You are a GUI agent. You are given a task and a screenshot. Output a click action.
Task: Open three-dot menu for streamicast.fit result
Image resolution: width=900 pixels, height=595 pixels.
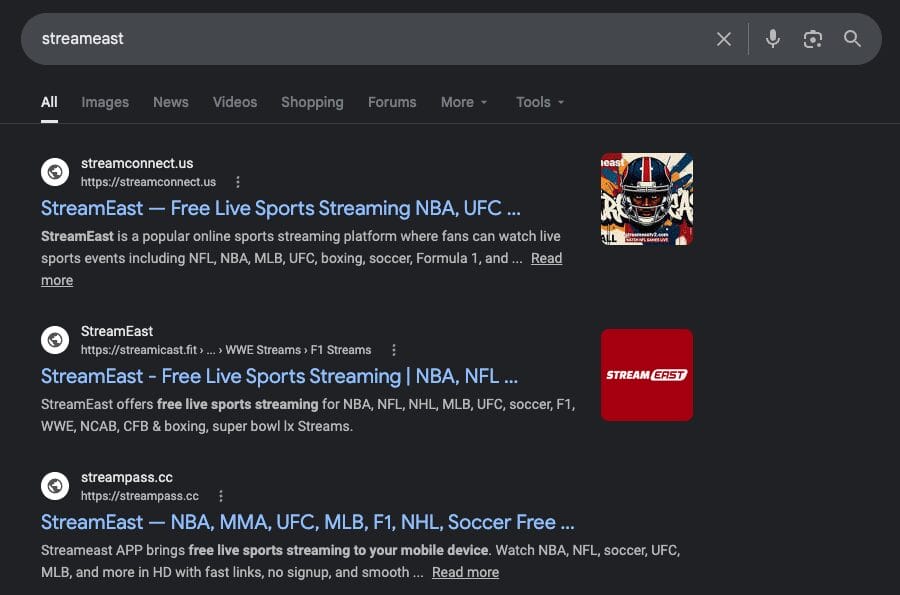click(x=394, y=350)
